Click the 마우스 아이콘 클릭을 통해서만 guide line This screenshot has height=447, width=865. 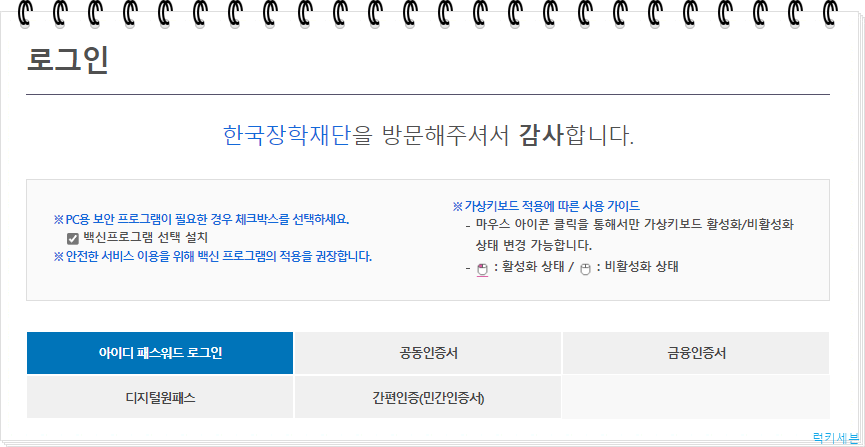pyautogui.click(x=634, y=225)
